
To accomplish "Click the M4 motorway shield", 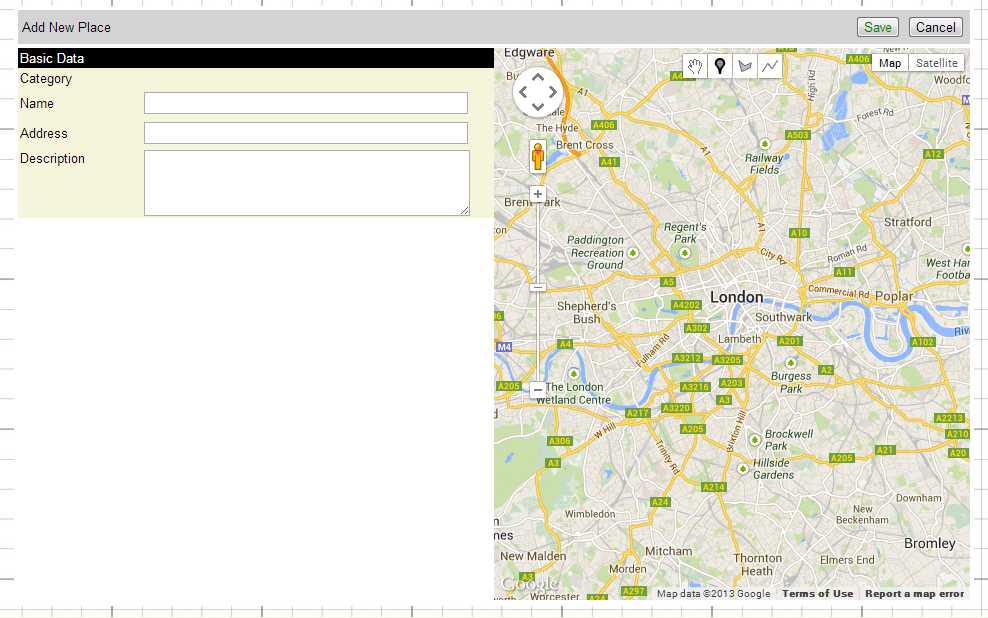I will pos(504,347).
